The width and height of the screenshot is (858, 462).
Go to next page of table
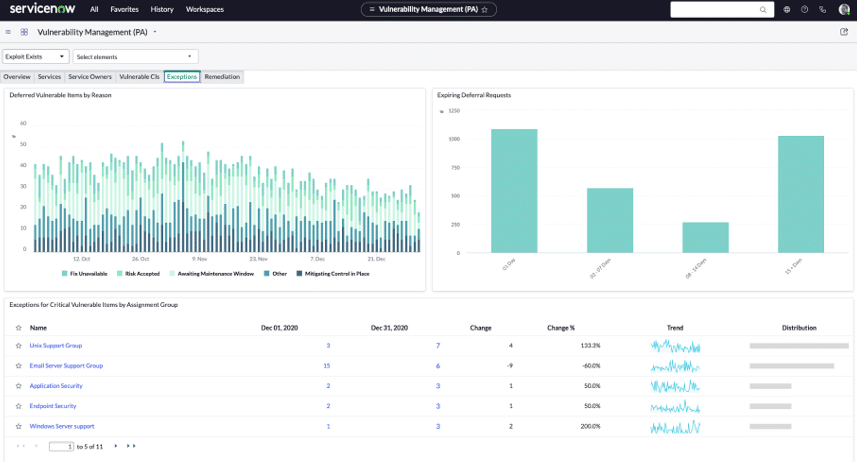coord(115,446)
